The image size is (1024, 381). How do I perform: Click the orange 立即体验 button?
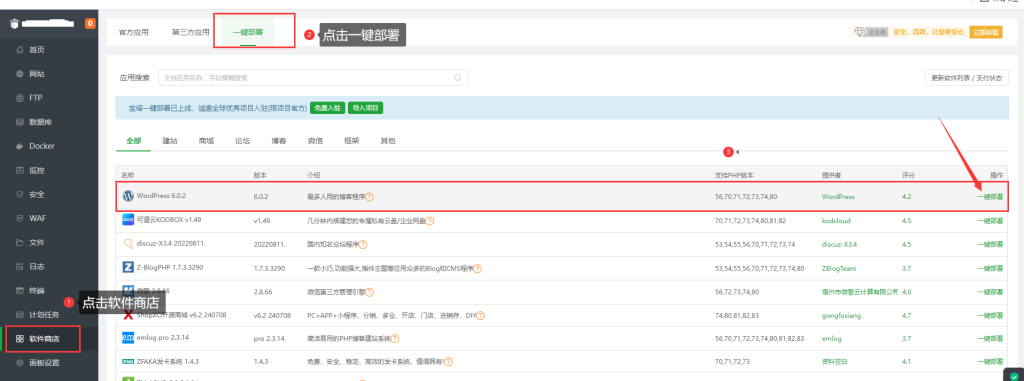(985, 32)
